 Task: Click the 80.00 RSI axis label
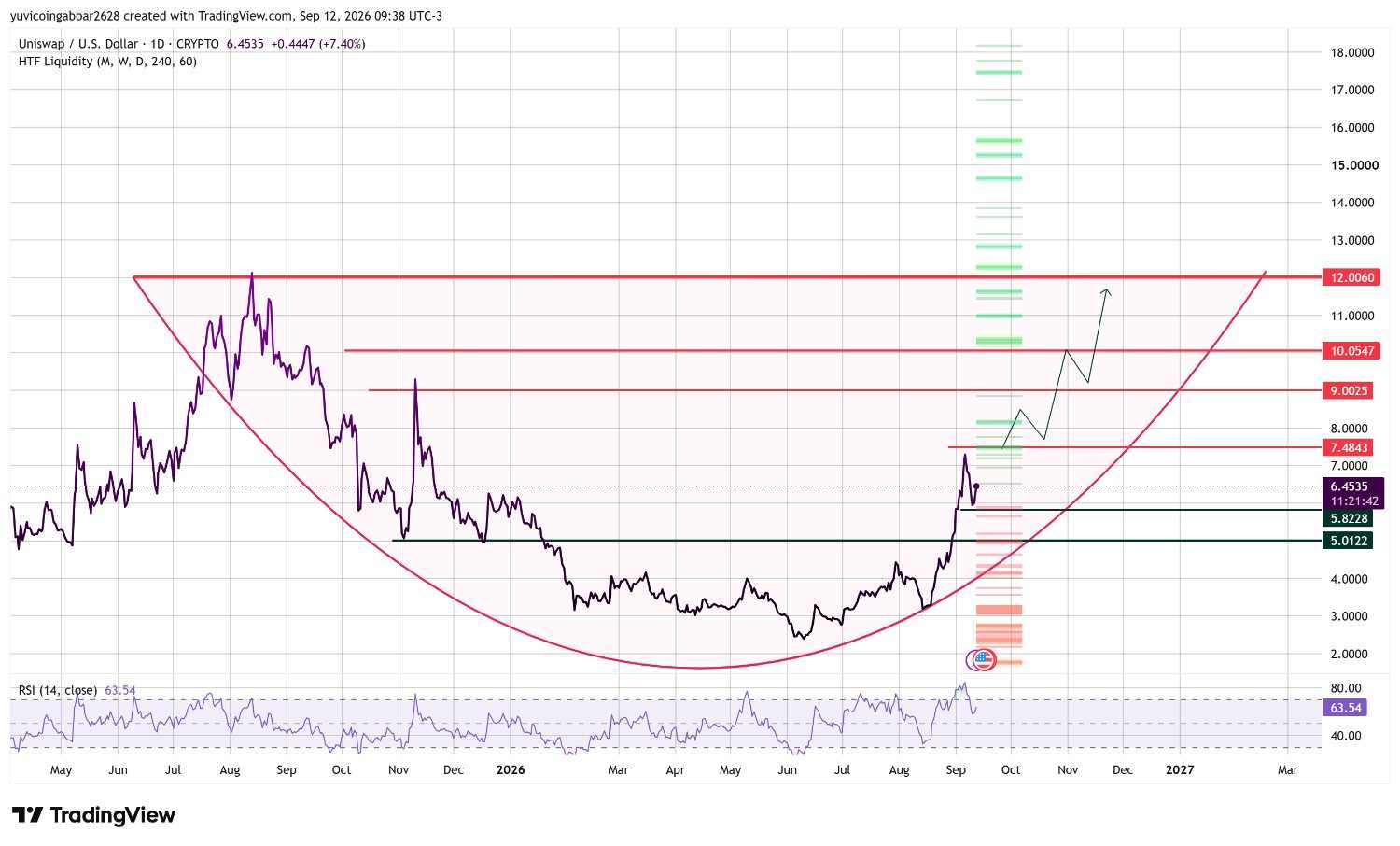coord(1345,688)
